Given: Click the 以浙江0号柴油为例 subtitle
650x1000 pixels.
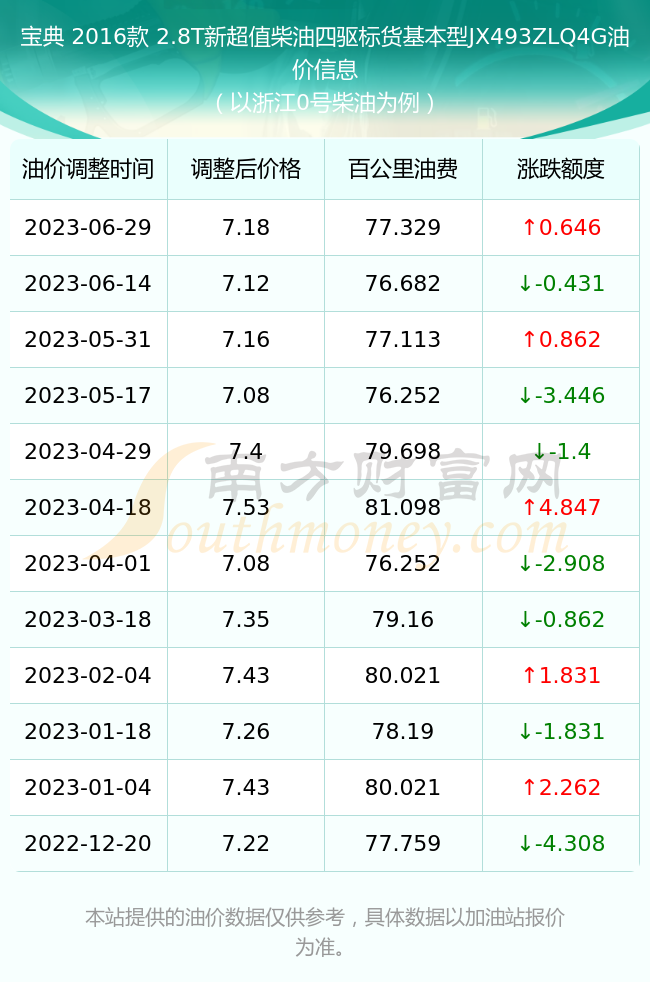Looking at the screenshot, I should point(325,102).
